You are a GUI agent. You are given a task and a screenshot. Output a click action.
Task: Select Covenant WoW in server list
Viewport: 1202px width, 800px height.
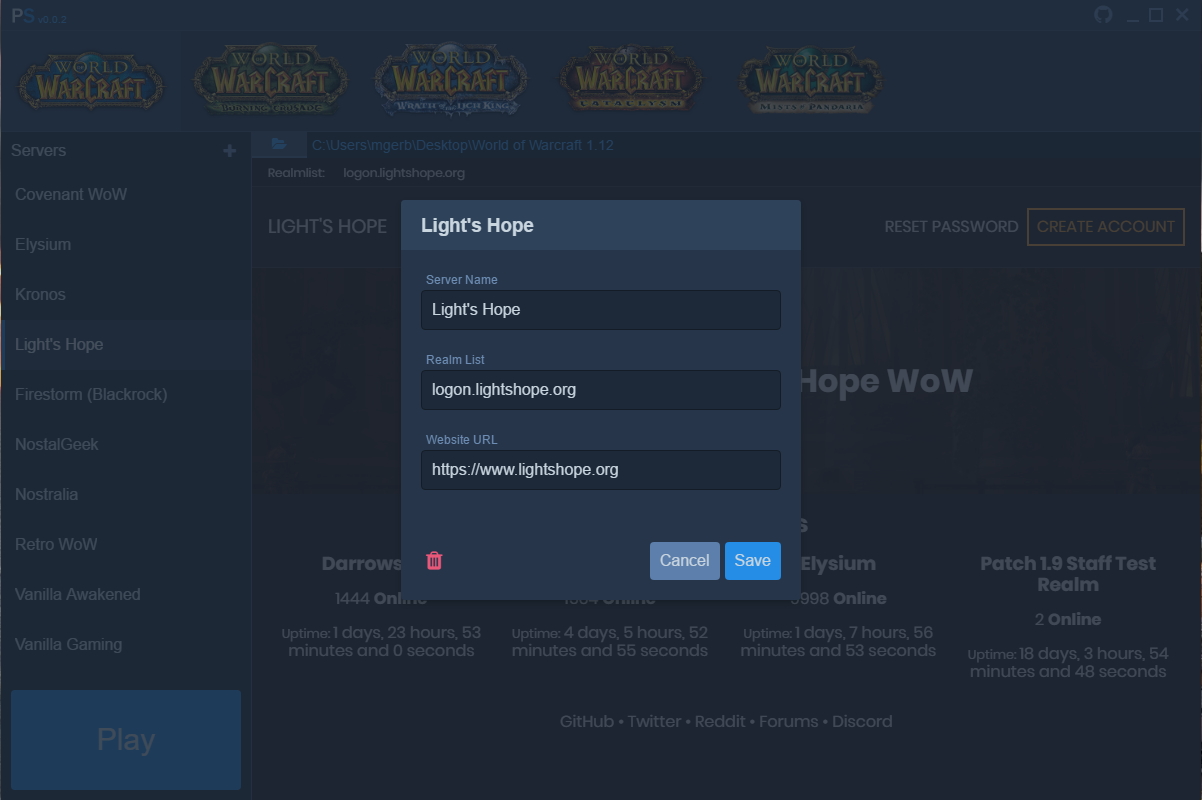coord(71,195)
